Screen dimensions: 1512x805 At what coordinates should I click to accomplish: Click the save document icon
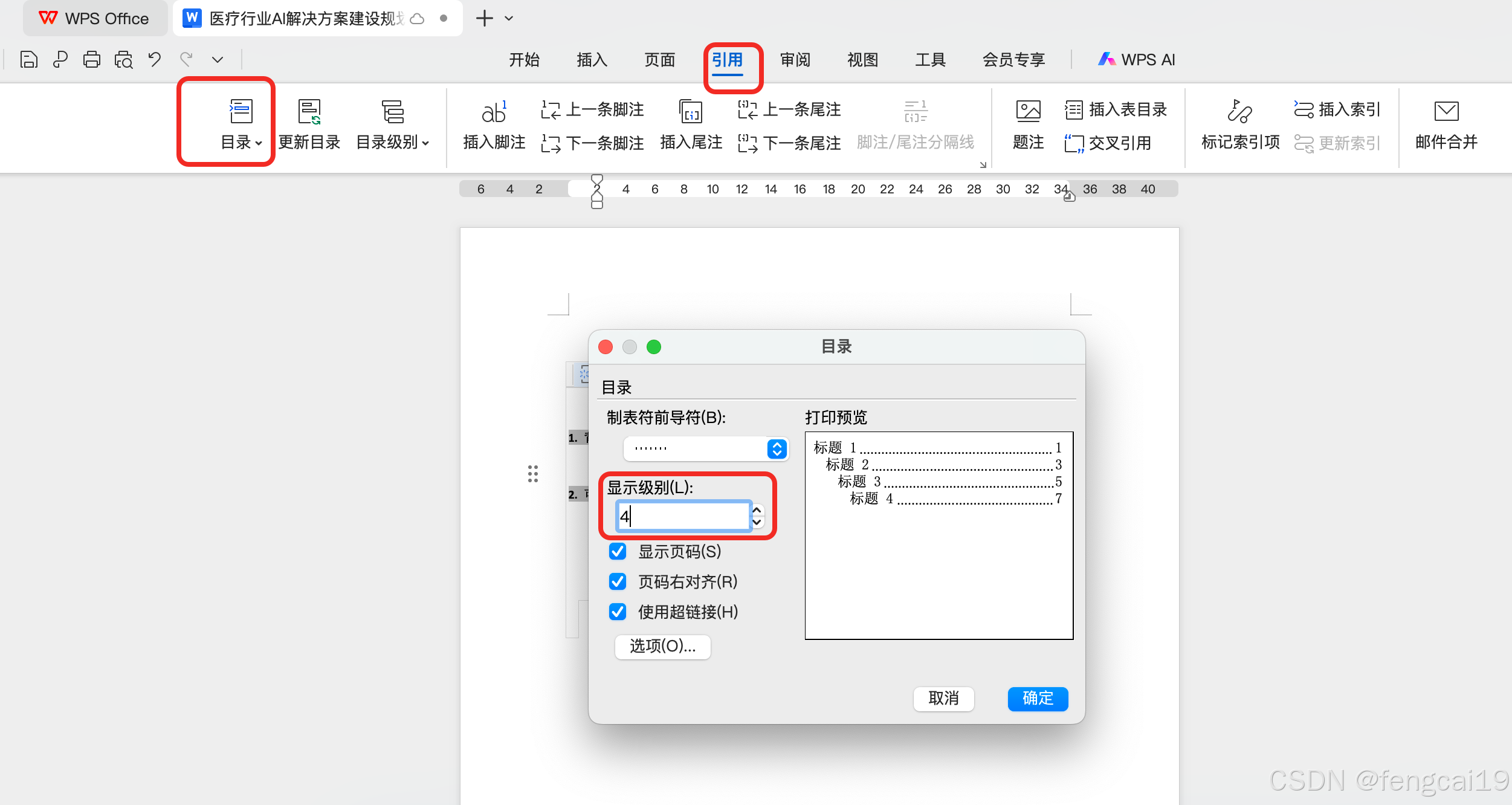click(x=28, y=59)
